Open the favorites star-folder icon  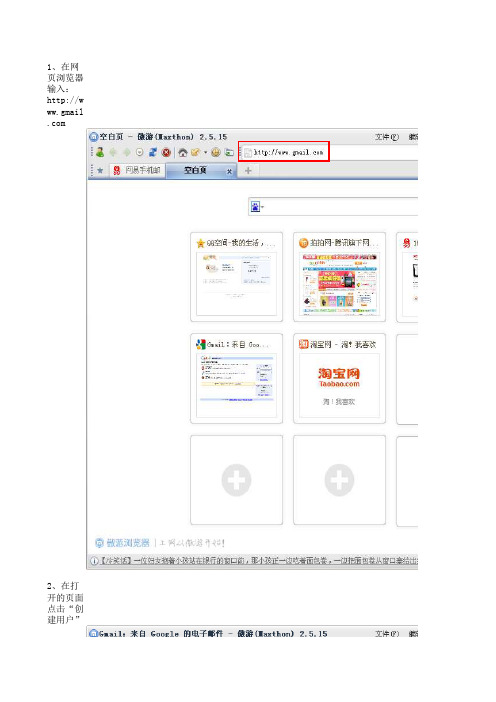(x=195, y=152)
